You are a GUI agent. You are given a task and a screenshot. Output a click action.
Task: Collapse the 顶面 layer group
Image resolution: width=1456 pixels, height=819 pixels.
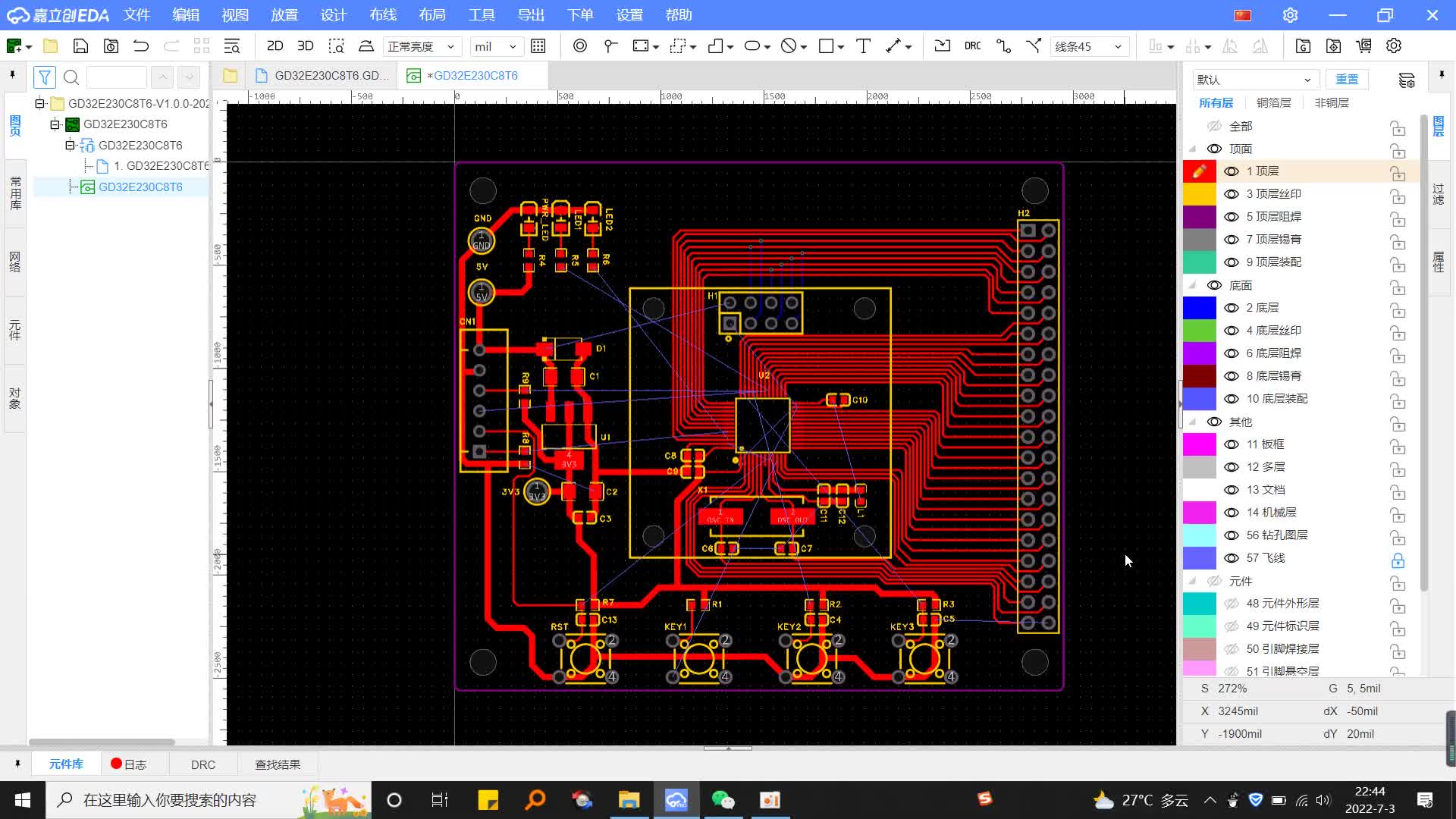[1192, 149]
